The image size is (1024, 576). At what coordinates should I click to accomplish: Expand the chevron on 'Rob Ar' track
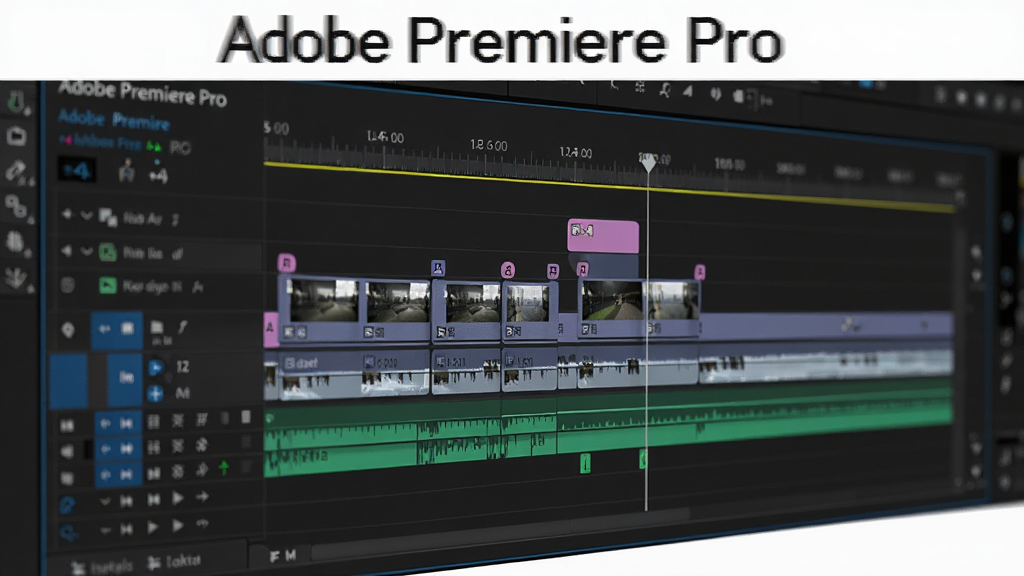click(x=86, y=215)
